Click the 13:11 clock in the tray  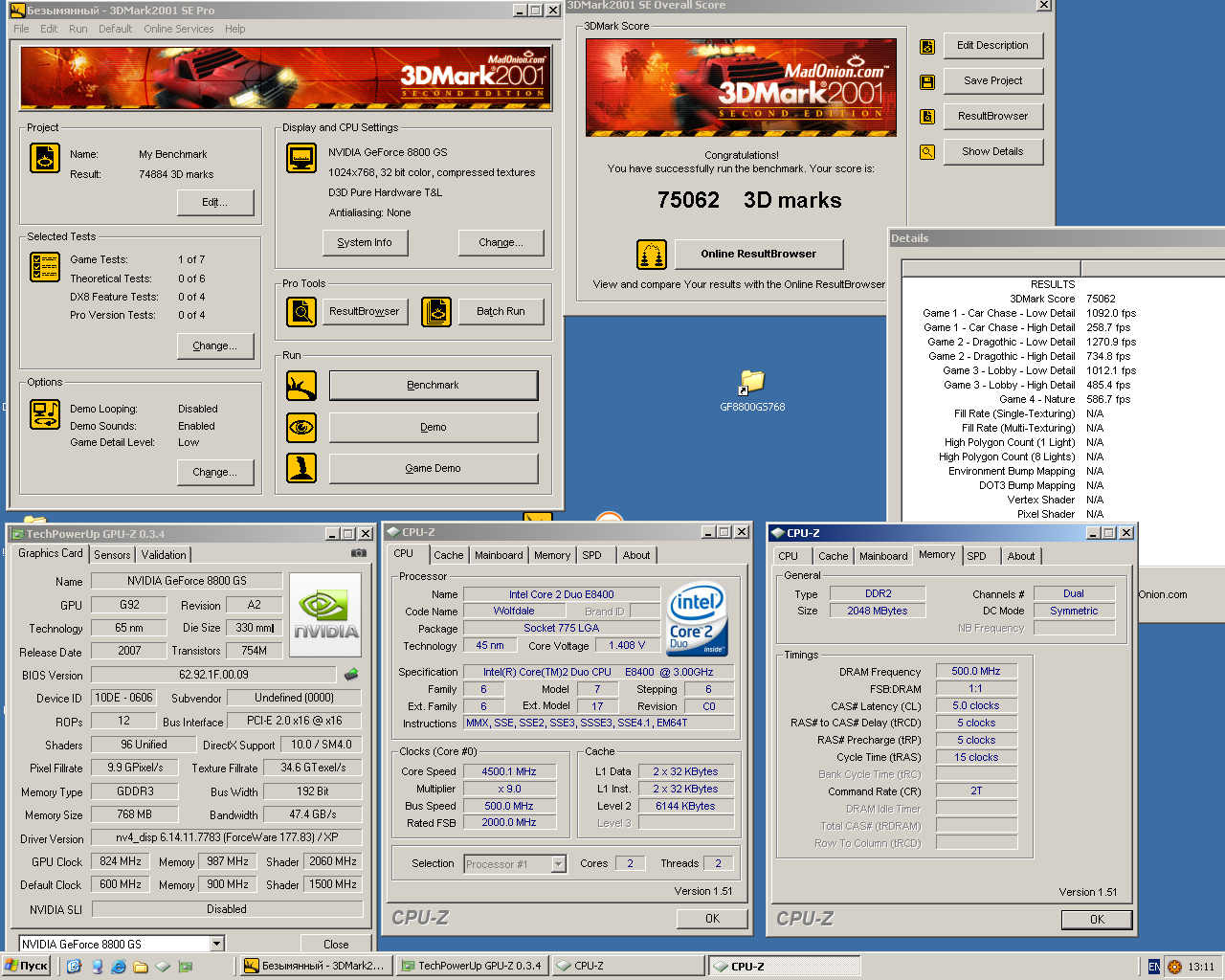point(1201,967)
